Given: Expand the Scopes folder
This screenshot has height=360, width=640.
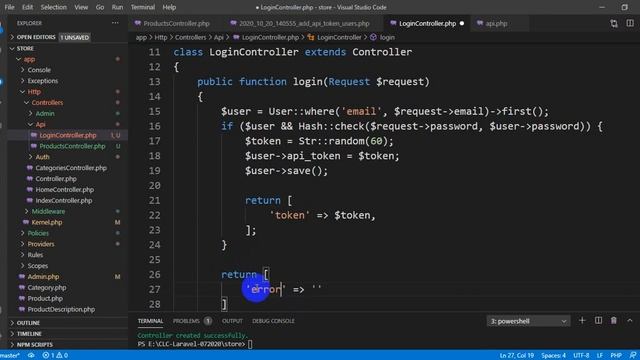Looking at the screenshot, I should tap(38, 266).
